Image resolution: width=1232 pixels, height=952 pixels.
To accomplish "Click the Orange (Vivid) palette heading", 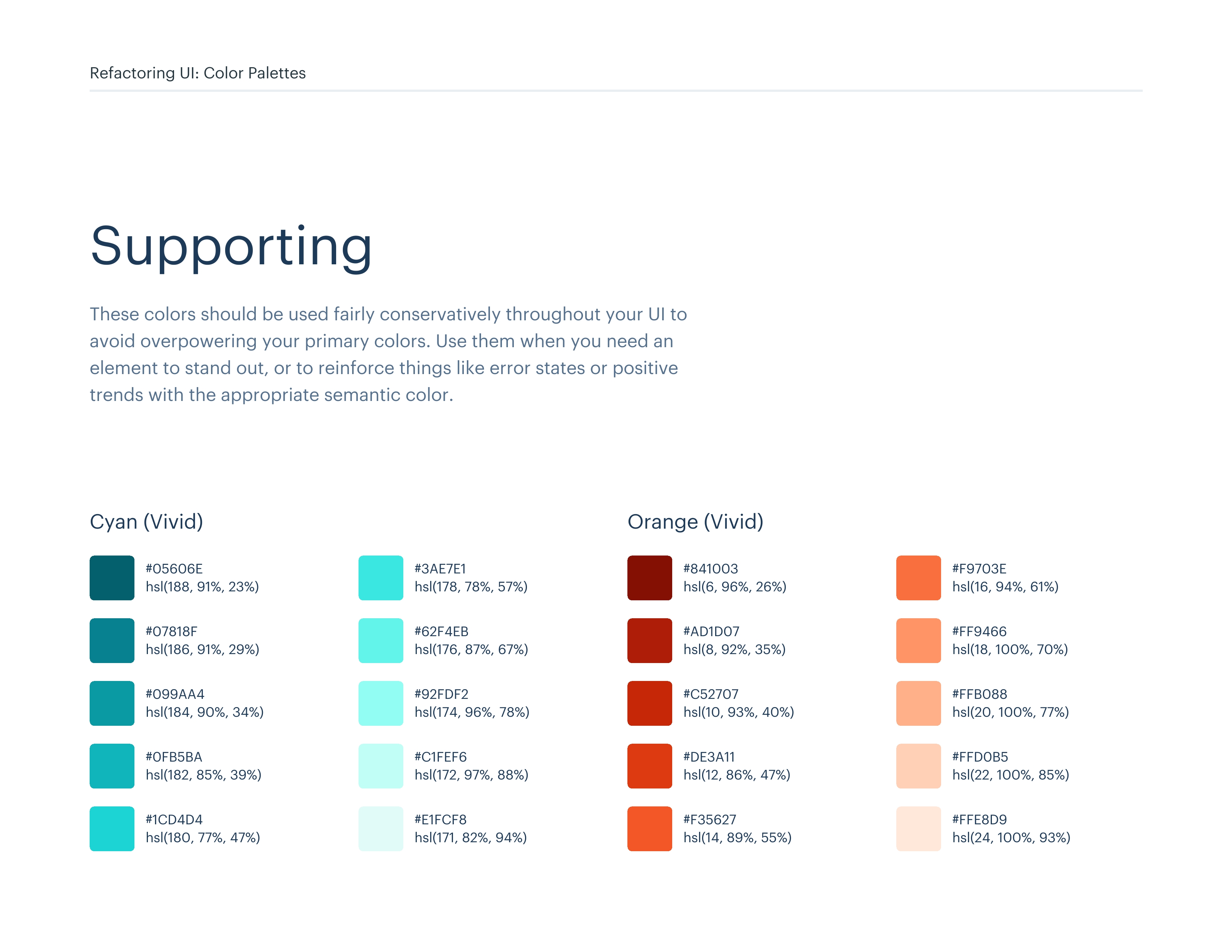I will pyautogui.click(x=695, y=522).
